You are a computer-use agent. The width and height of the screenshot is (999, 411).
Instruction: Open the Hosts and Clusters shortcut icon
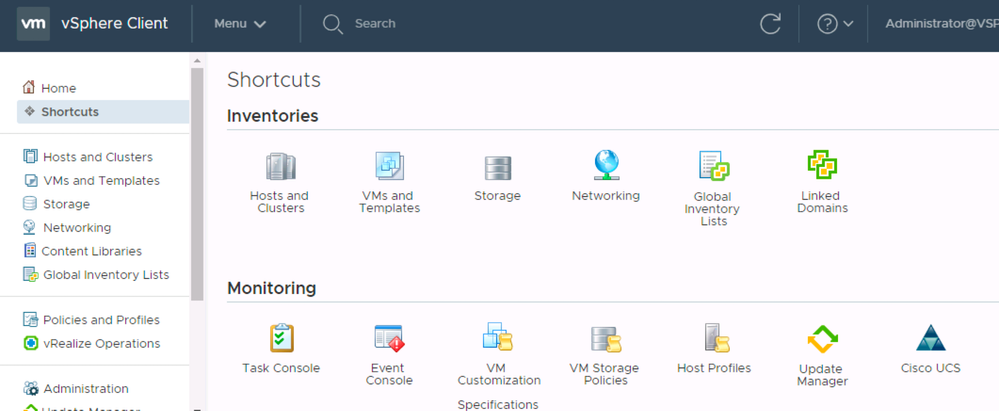[280, 167]
